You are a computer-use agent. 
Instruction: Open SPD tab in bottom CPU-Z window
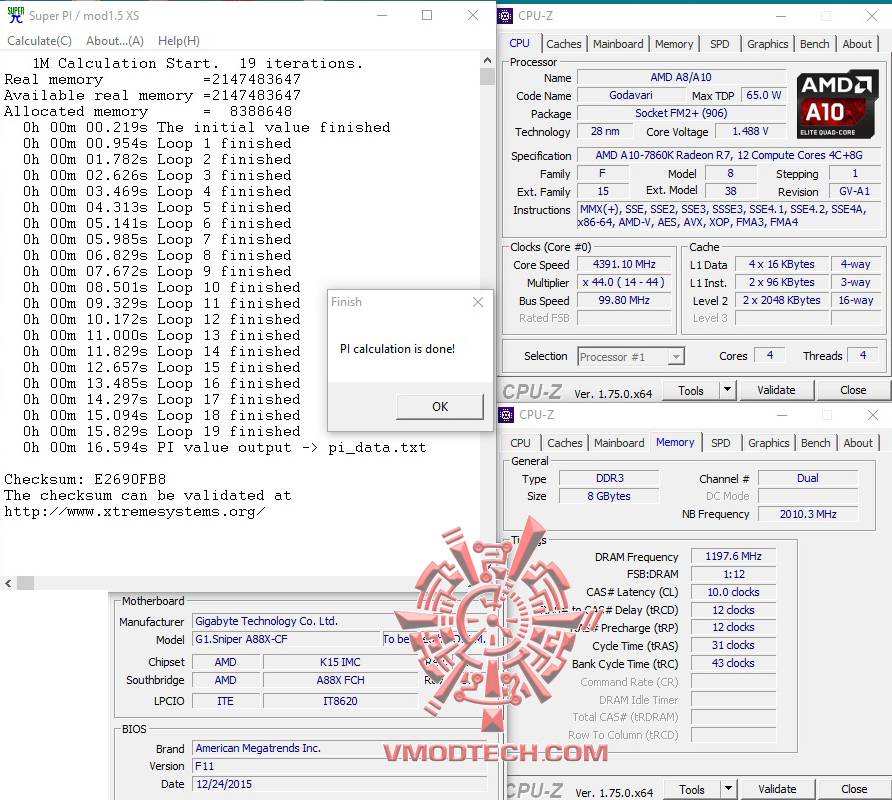[720, 443]
